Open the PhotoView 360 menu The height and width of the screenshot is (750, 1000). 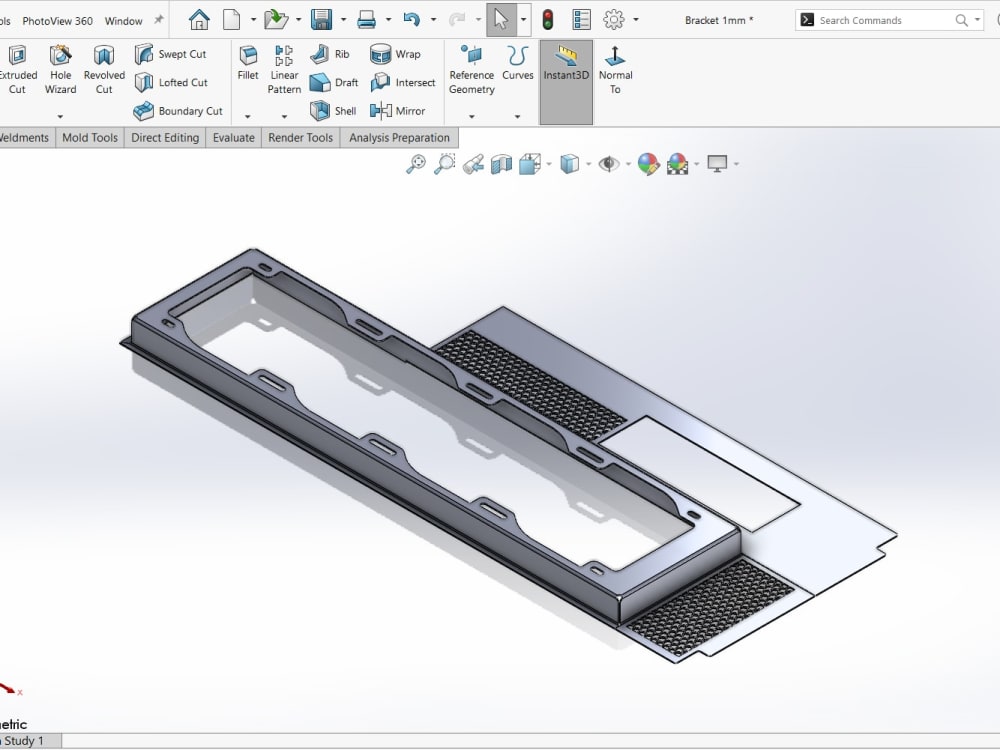[57, 21]
